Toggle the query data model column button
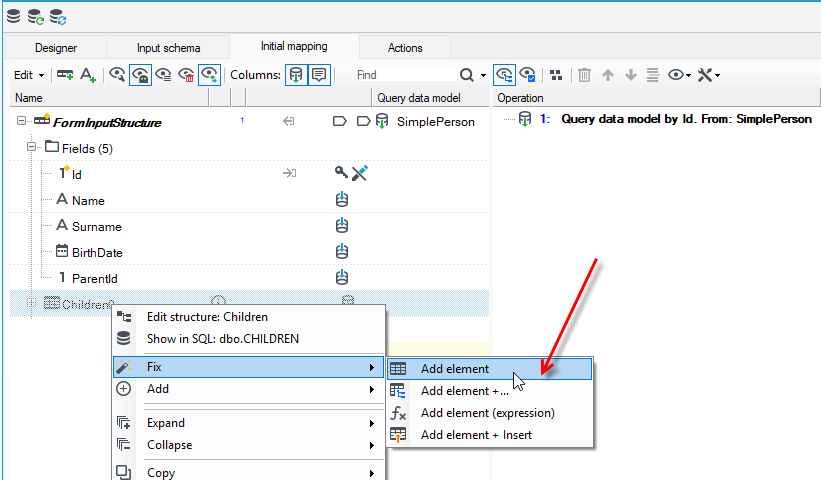Image resolution: width=821 pixels, height=480 pixels. click(x=296, y=75)
